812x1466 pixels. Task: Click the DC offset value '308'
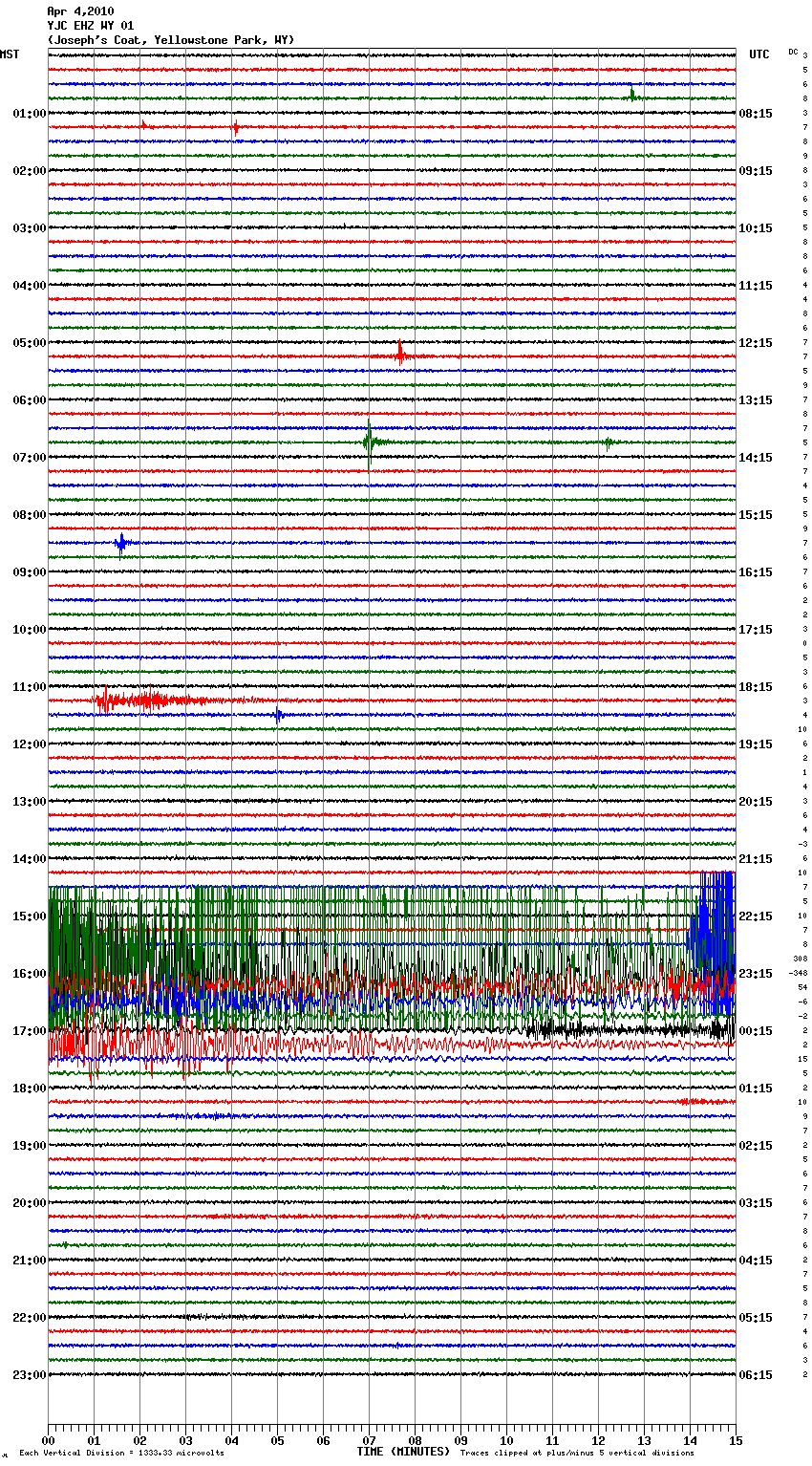pos(801,959)
